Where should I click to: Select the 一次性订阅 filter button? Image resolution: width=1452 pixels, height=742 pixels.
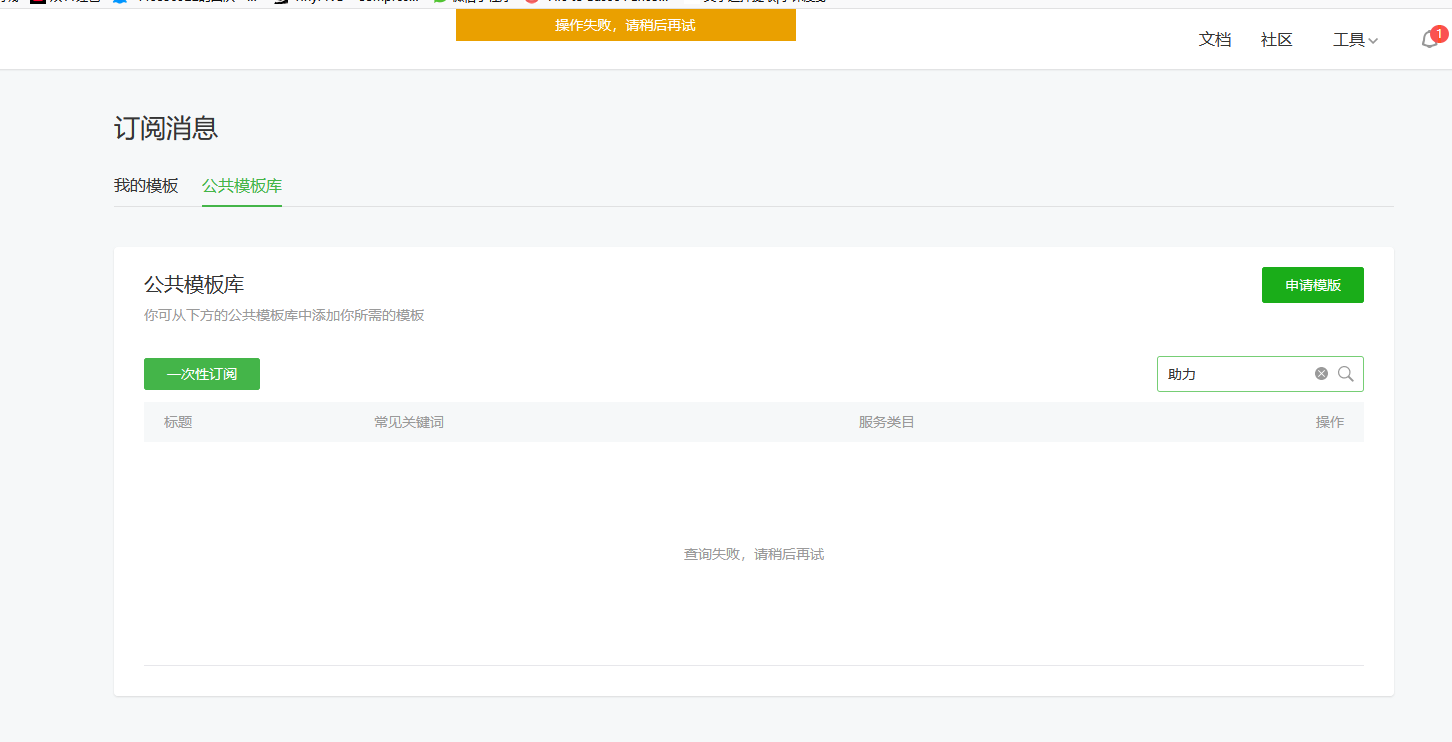pos(202,374)
